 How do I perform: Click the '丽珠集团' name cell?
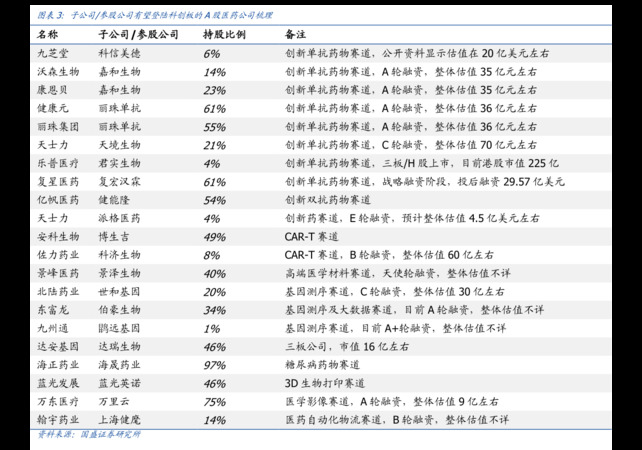tap(58, 127)
